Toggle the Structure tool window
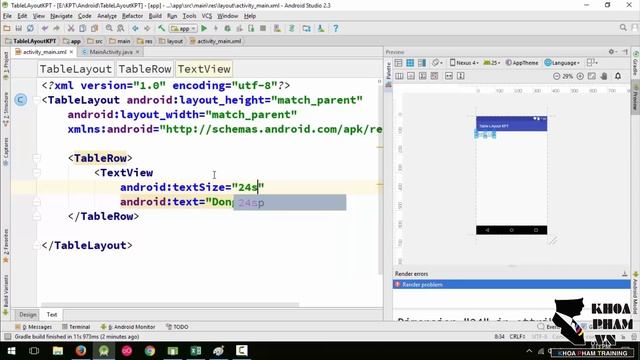This screenshot has height=360, width=640. pyautogui.click(x=6, y=109)
